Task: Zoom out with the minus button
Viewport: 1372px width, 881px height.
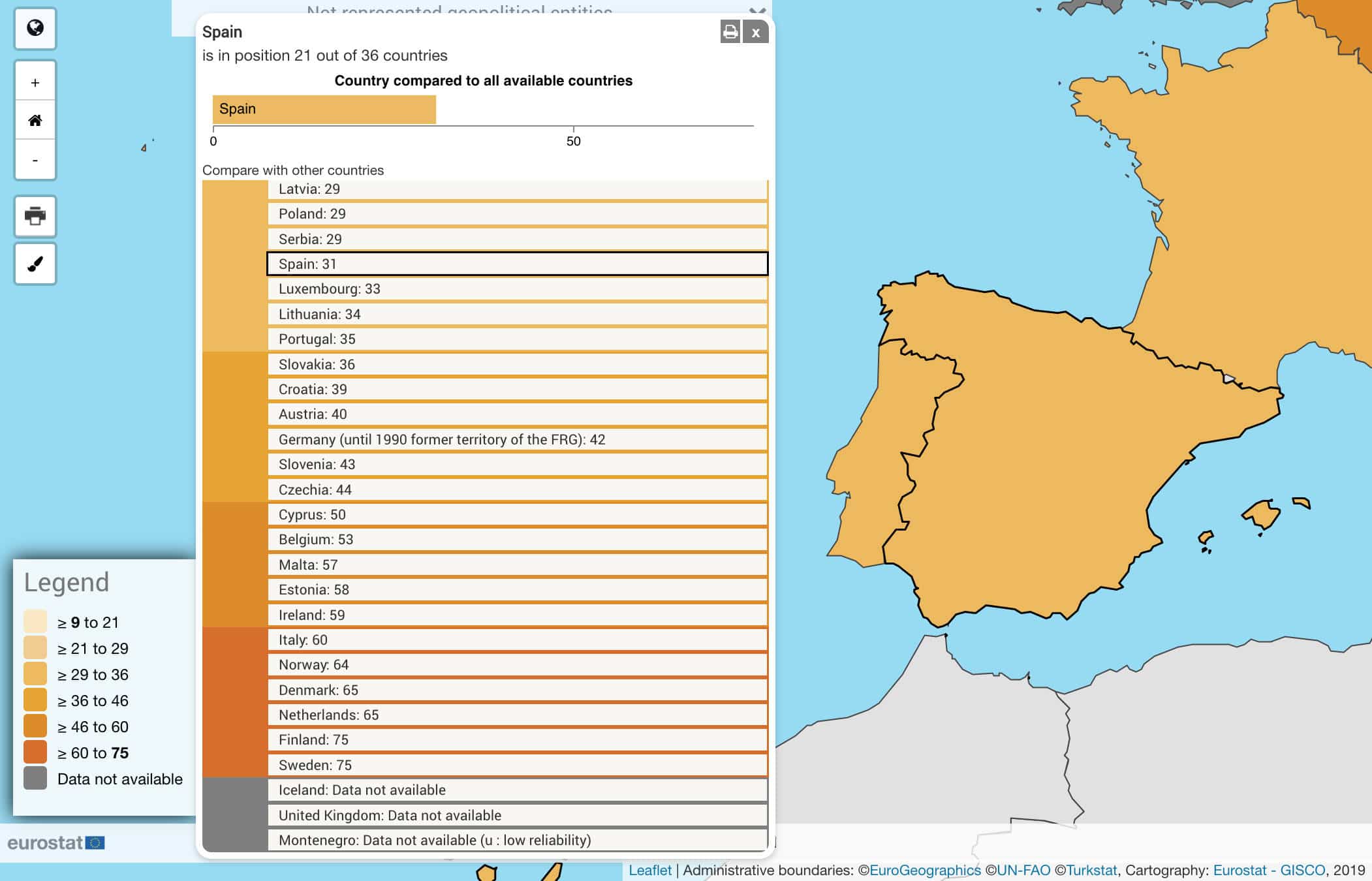Action: [x=35, y=161]
